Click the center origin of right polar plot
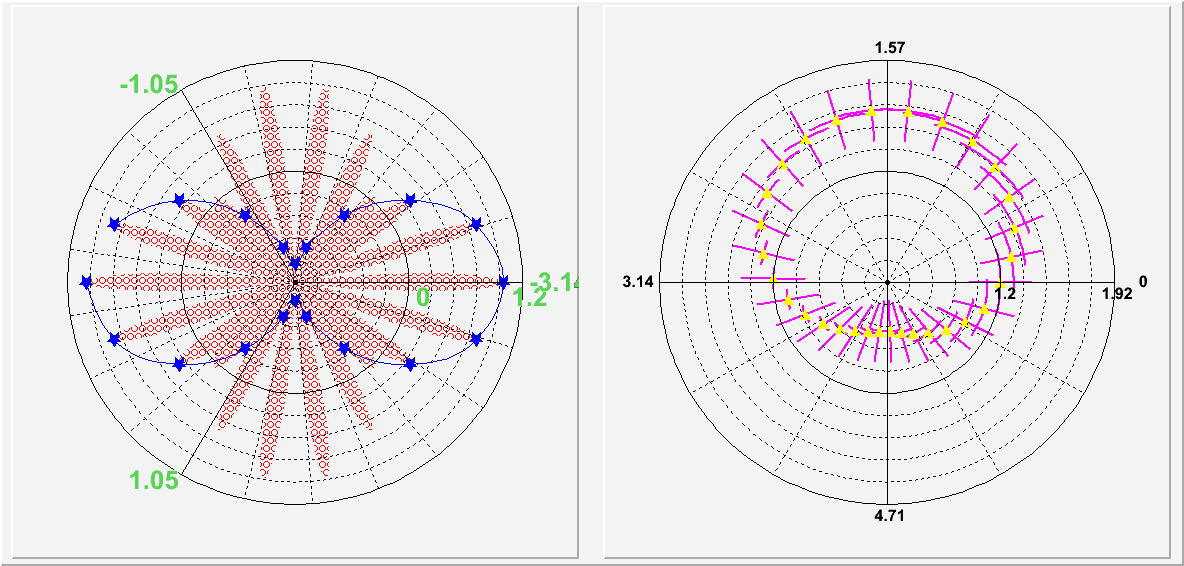 (x=888, y=283)
